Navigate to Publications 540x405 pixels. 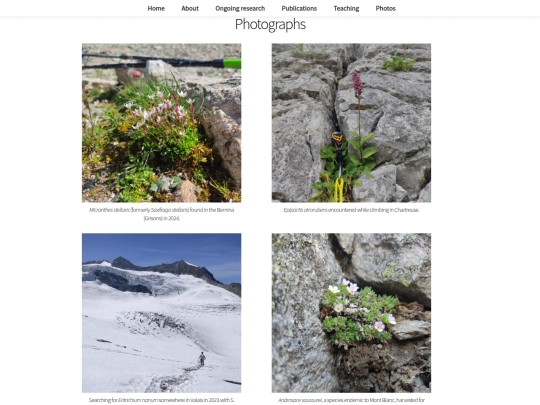click(x=299, y=9)
